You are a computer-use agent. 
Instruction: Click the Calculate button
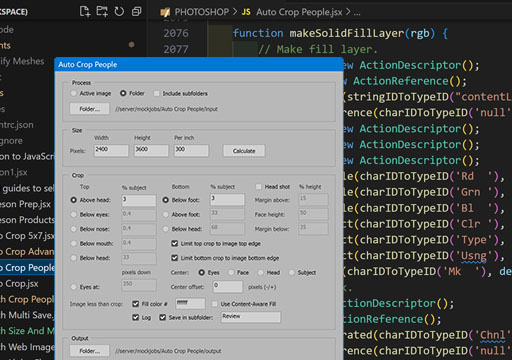coord(244,151)
